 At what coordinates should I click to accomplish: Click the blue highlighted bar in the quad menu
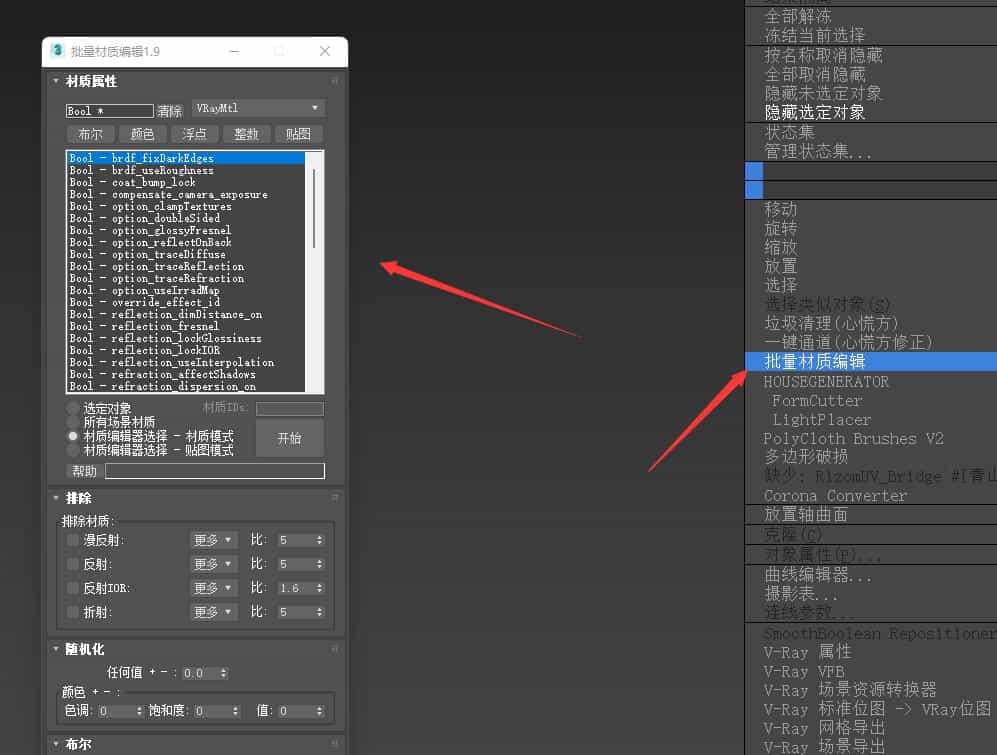[x=754, y=171]
